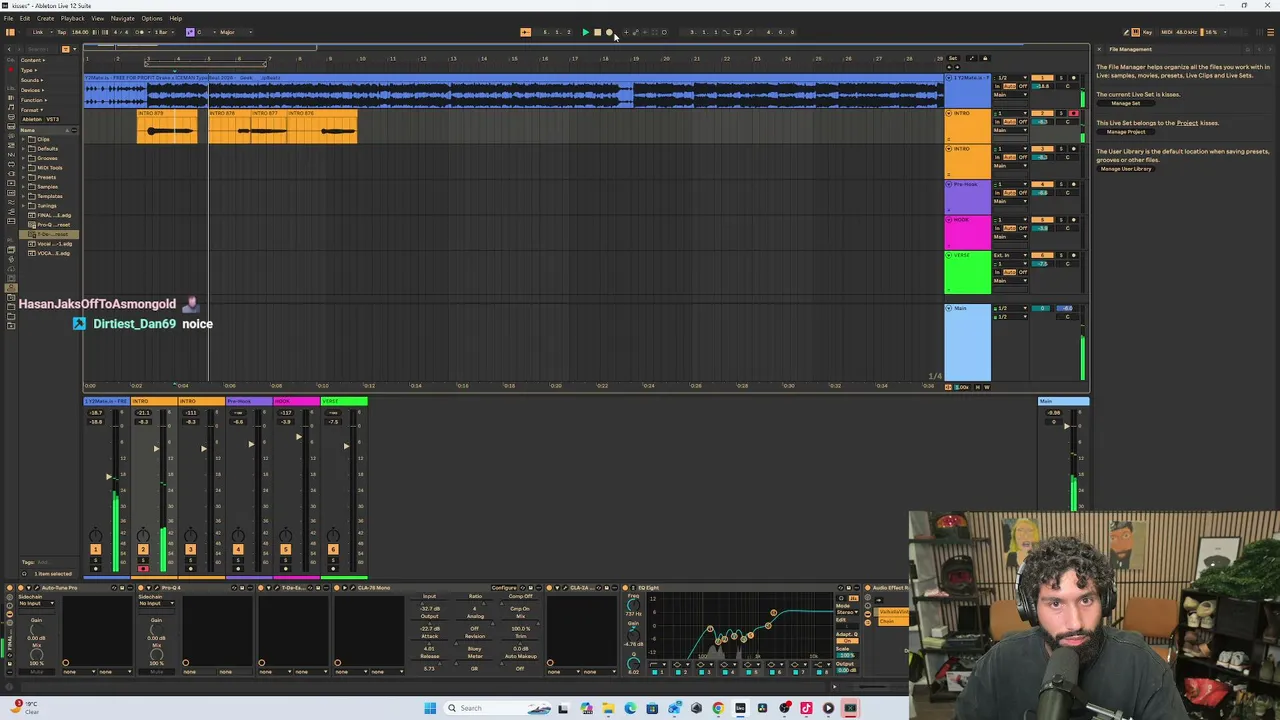
Task: Toggle Key map mode
Action: pyautogui.click(x=1147, y=32)
